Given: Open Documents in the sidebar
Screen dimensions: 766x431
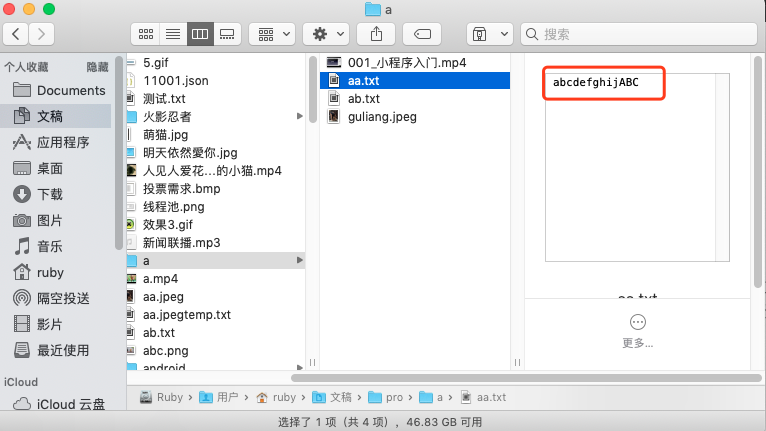Looking at the screenshot, I should [x=71, y=90].
